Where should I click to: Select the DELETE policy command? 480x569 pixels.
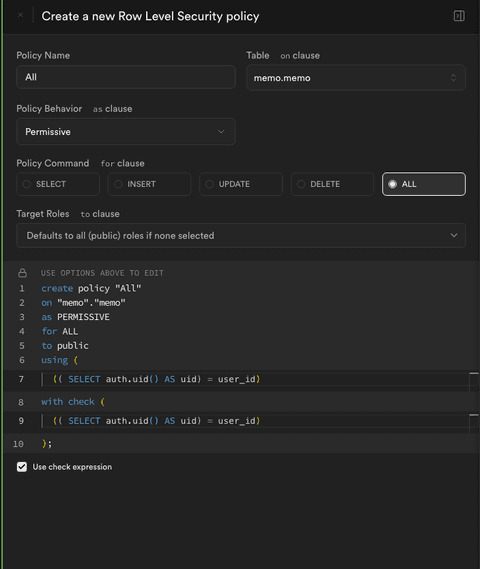click(332, 184)
